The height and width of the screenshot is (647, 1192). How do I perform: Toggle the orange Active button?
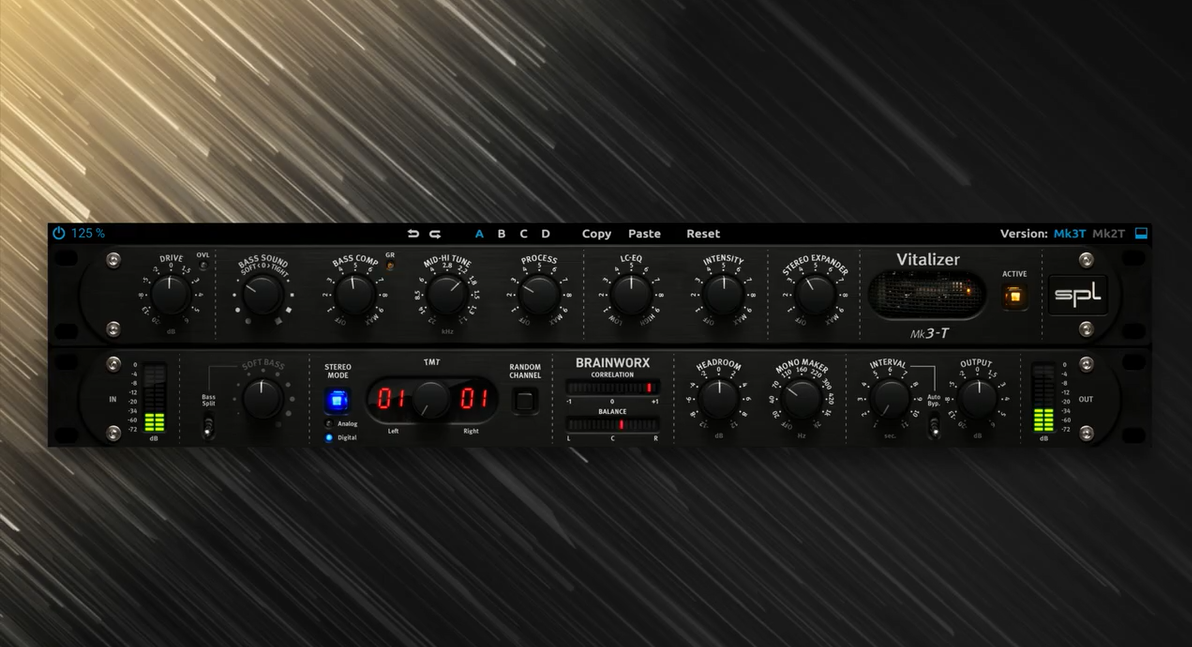pos(1014,297)
